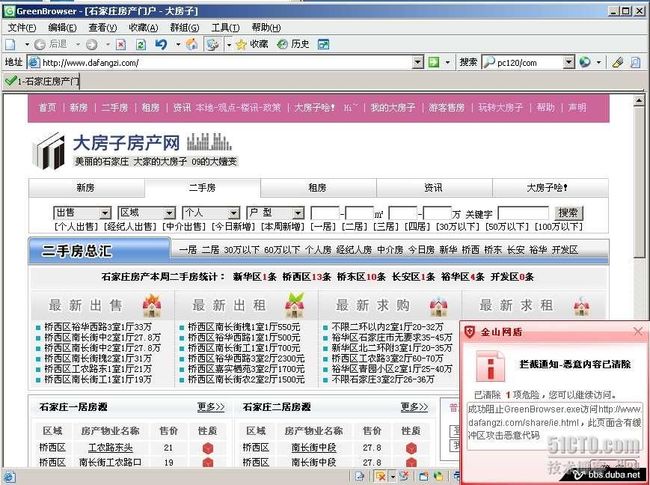
Task: Switch to the 资讯 search tab
Action: pyautogui.click(x=434, y=188)
